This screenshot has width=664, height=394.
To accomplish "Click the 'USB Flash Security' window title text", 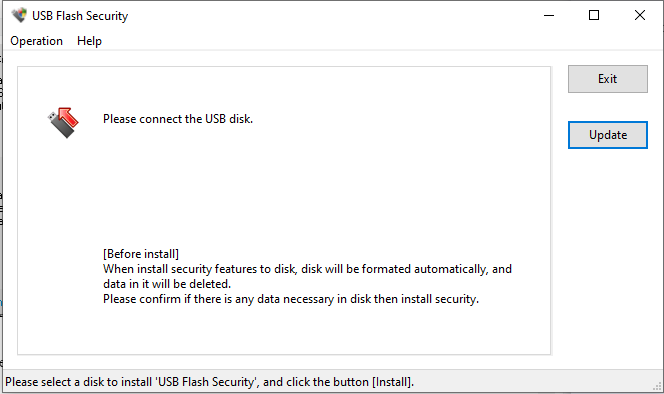I will coord(80,16).
